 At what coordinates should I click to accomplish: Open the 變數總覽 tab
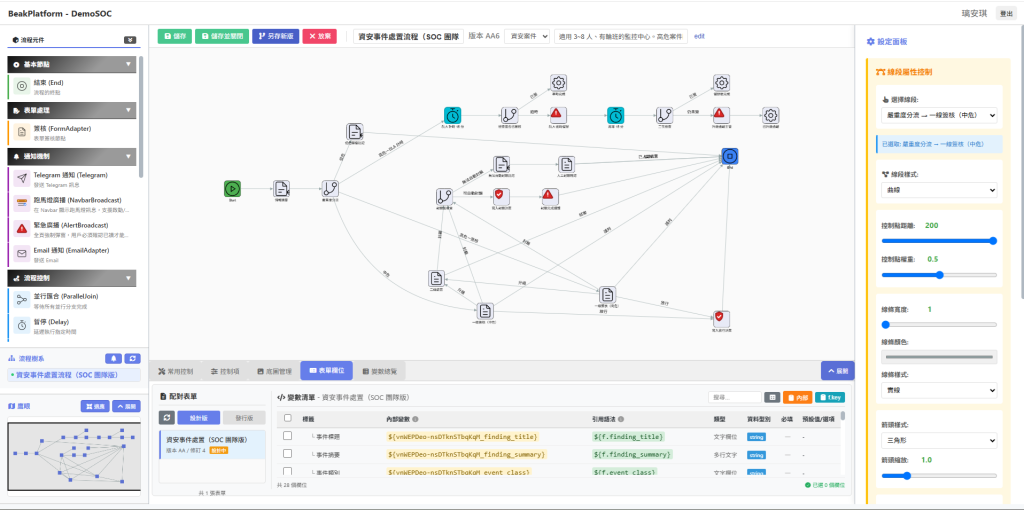[x=380, y=371]
